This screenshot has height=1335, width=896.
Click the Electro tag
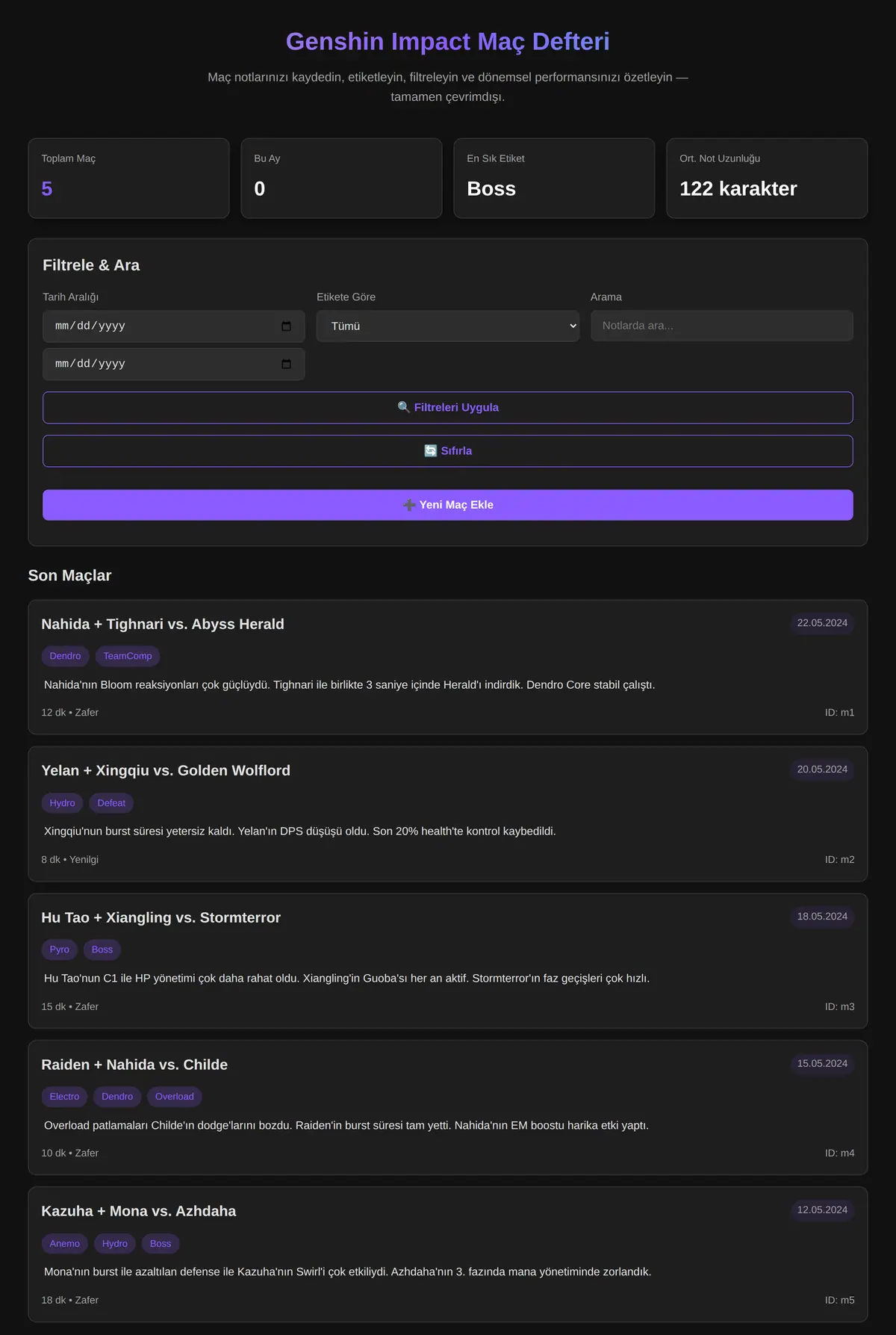(64, 1097)
